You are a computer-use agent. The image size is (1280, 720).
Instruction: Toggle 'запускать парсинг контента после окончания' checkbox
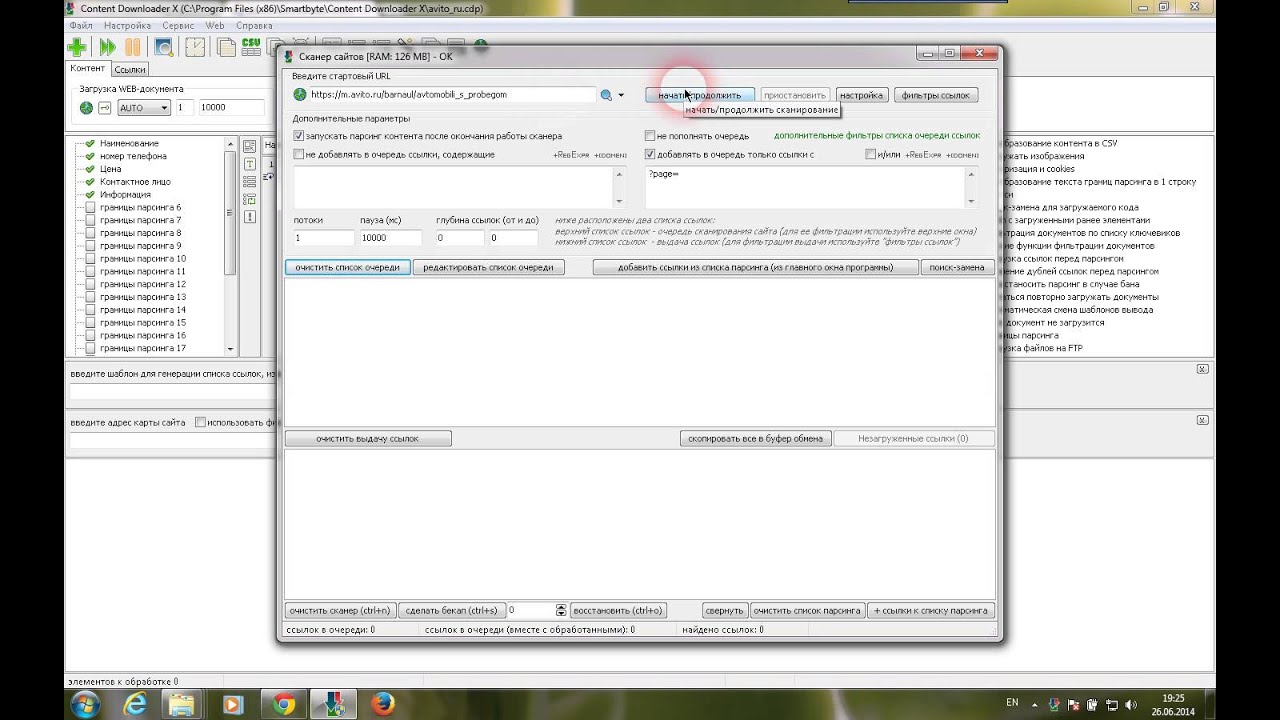299,136
